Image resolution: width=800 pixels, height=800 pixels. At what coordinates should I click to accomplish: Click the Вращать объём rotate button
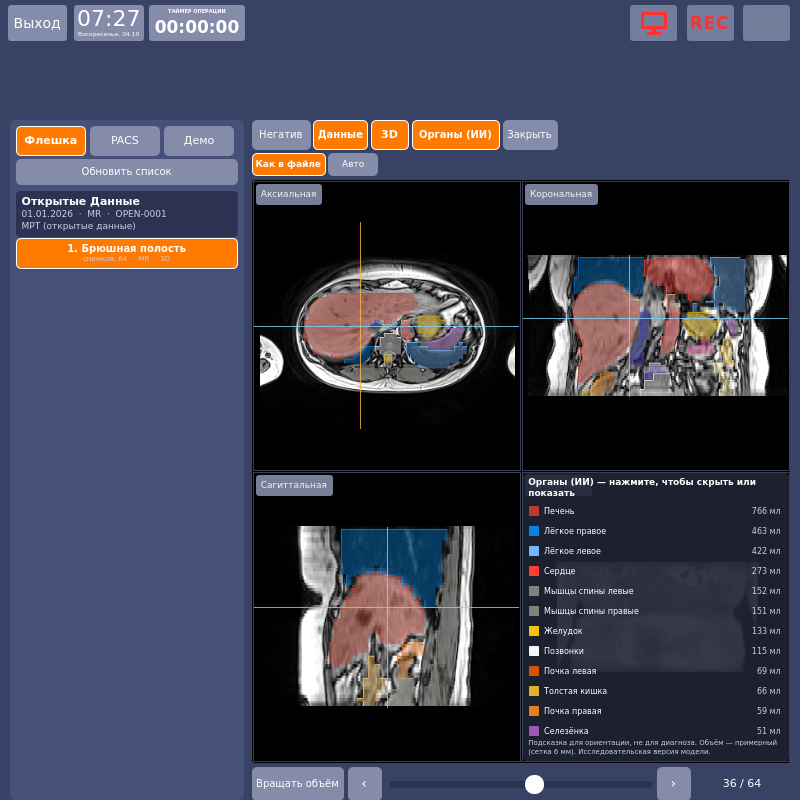(x=297, y=783)
